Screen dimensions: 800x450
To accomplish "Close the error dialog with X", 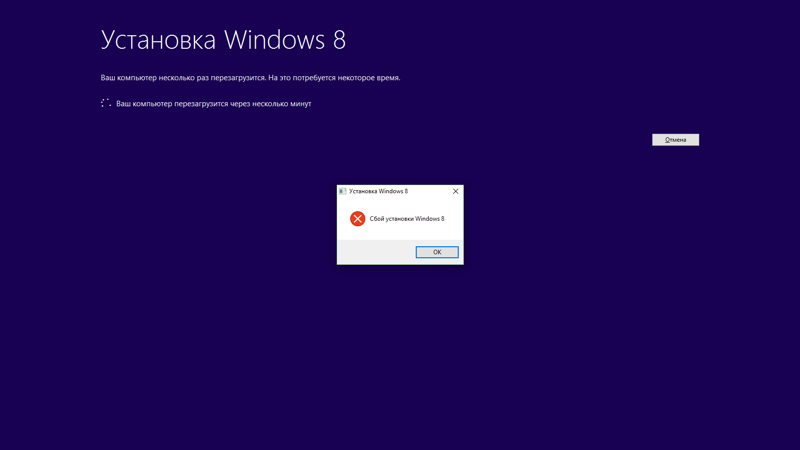I will [455, 191].
